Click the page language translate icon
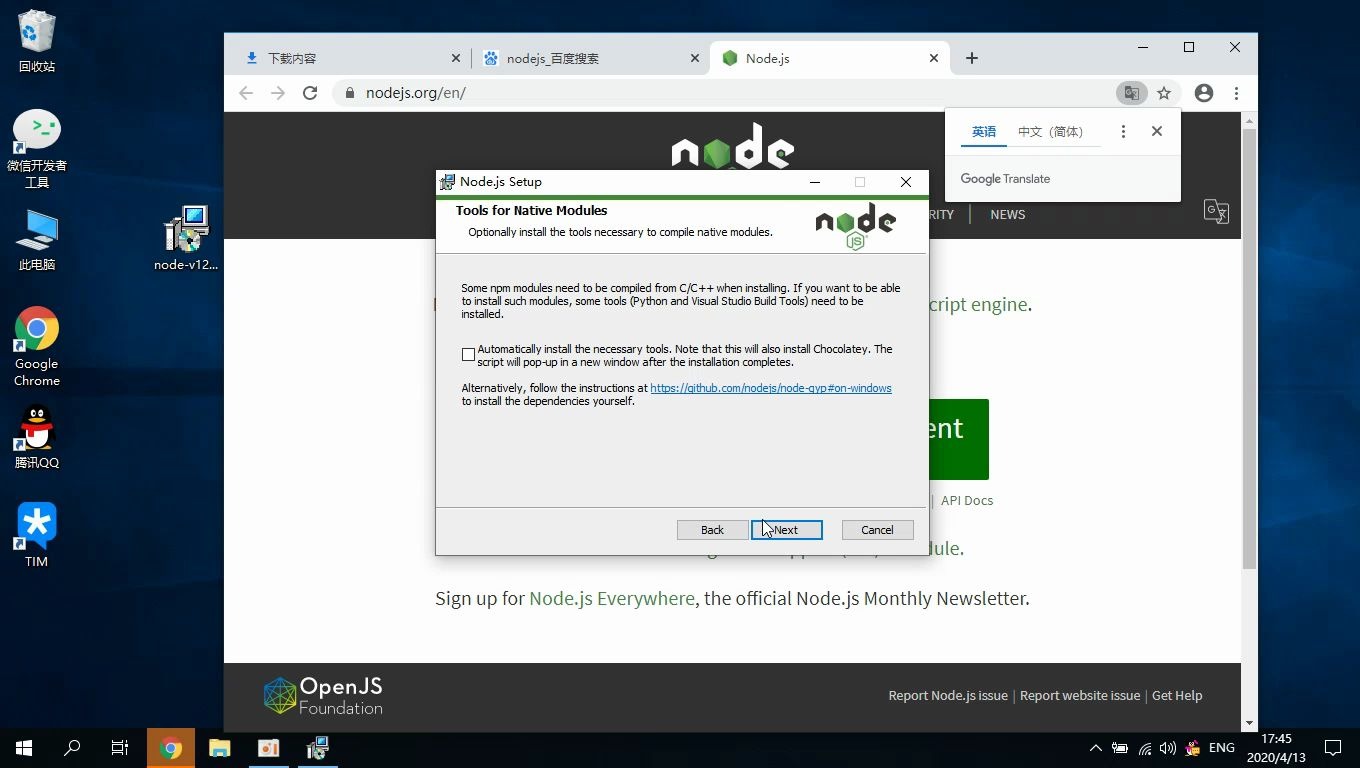Viewport: 1360px width, 768px height. (x=1216, y=212)
